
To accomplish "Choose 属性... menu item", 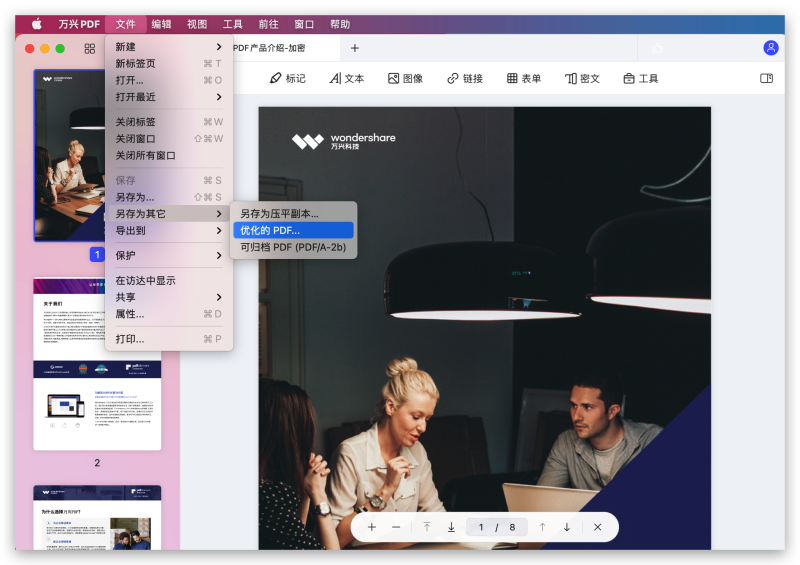I will point(169,314).
